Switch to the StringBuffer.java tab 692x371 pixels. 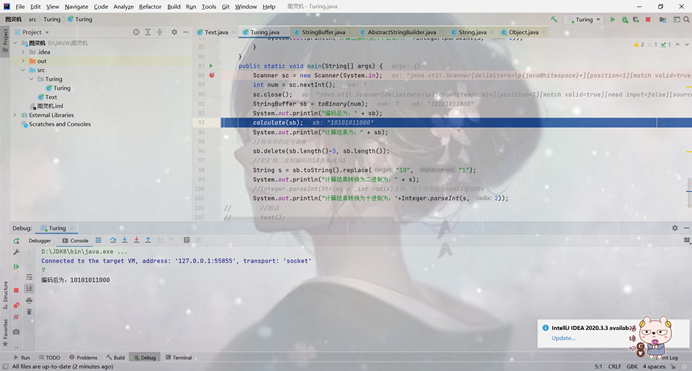323,32
